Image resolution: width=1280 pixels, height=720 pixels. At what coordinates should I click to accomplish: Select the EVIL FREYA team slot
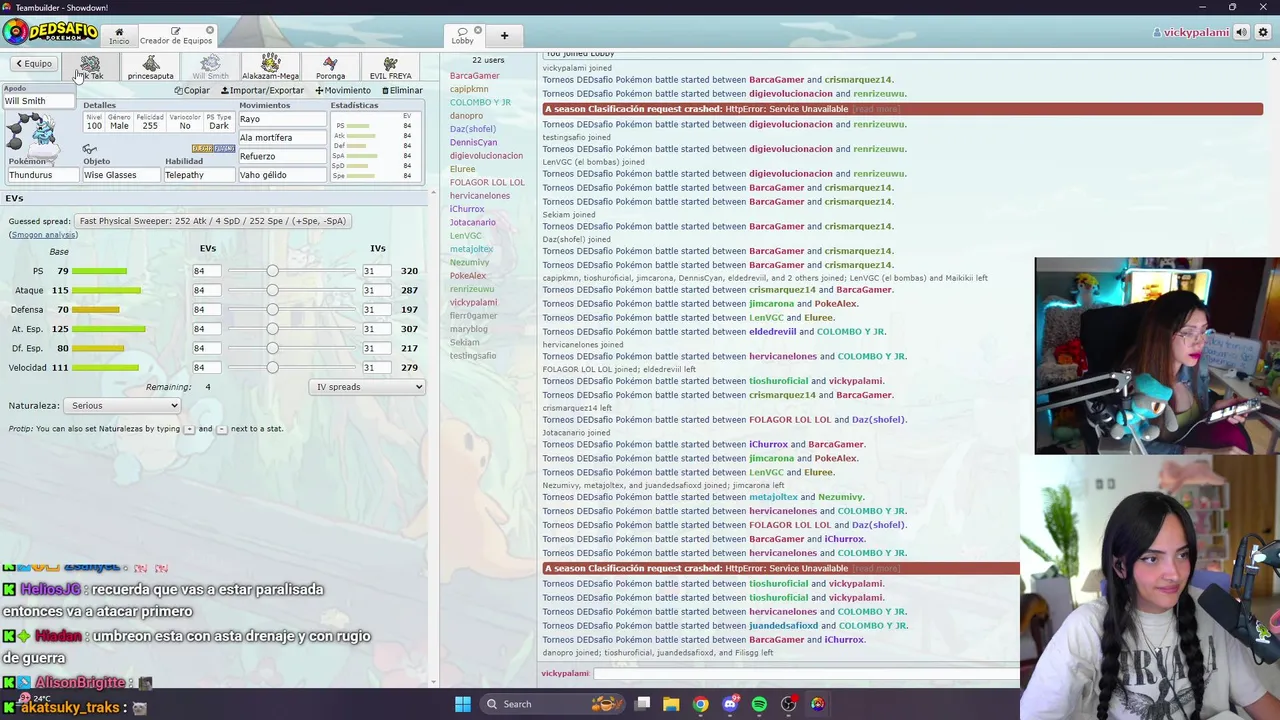click(x=390, y=67)
